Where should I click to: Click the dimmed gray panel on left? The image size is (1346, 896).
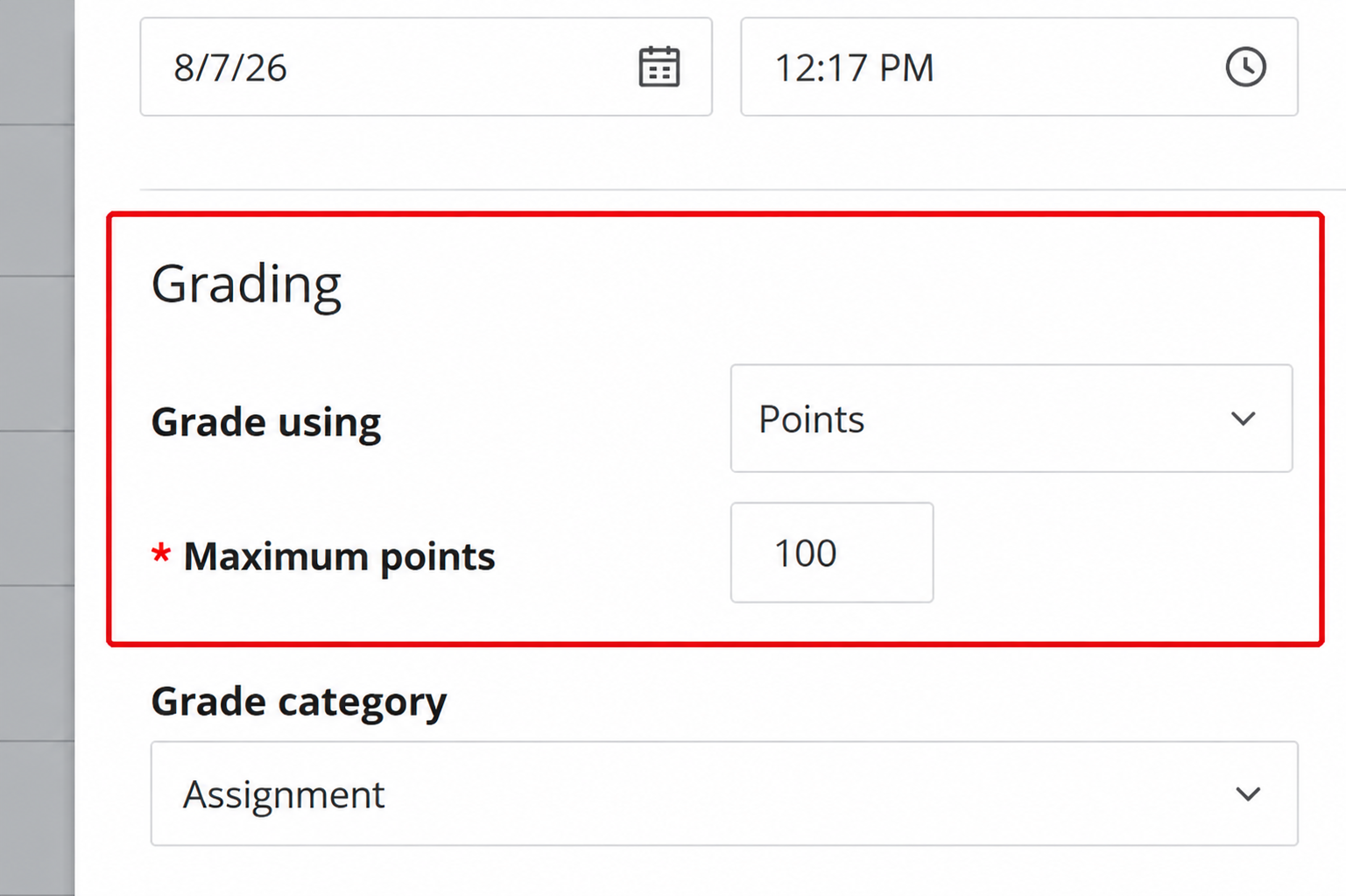tap(37, 448)
